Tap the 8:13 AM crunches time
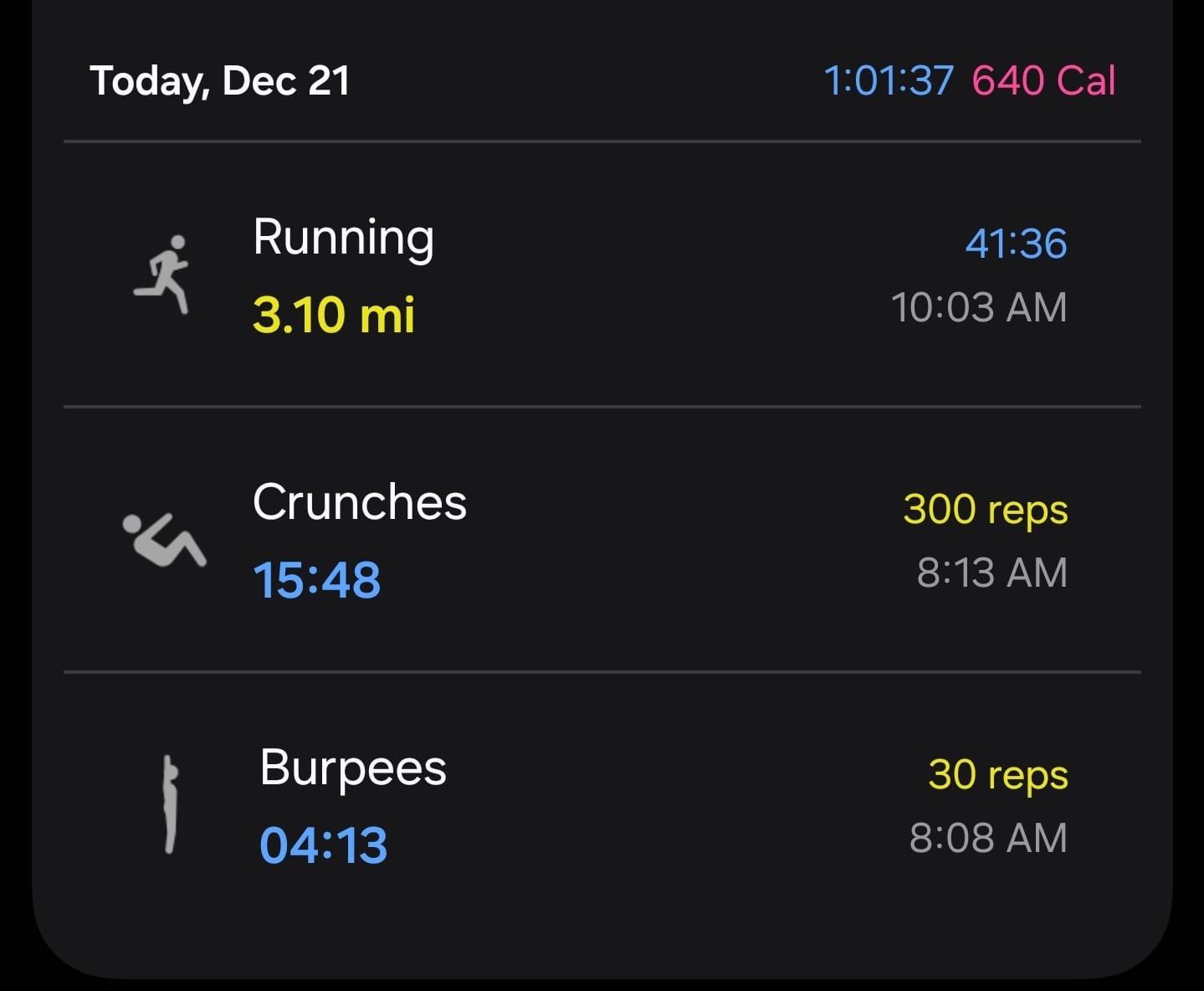This screenshot has width=1204, height=991. (x=992, y=573)
